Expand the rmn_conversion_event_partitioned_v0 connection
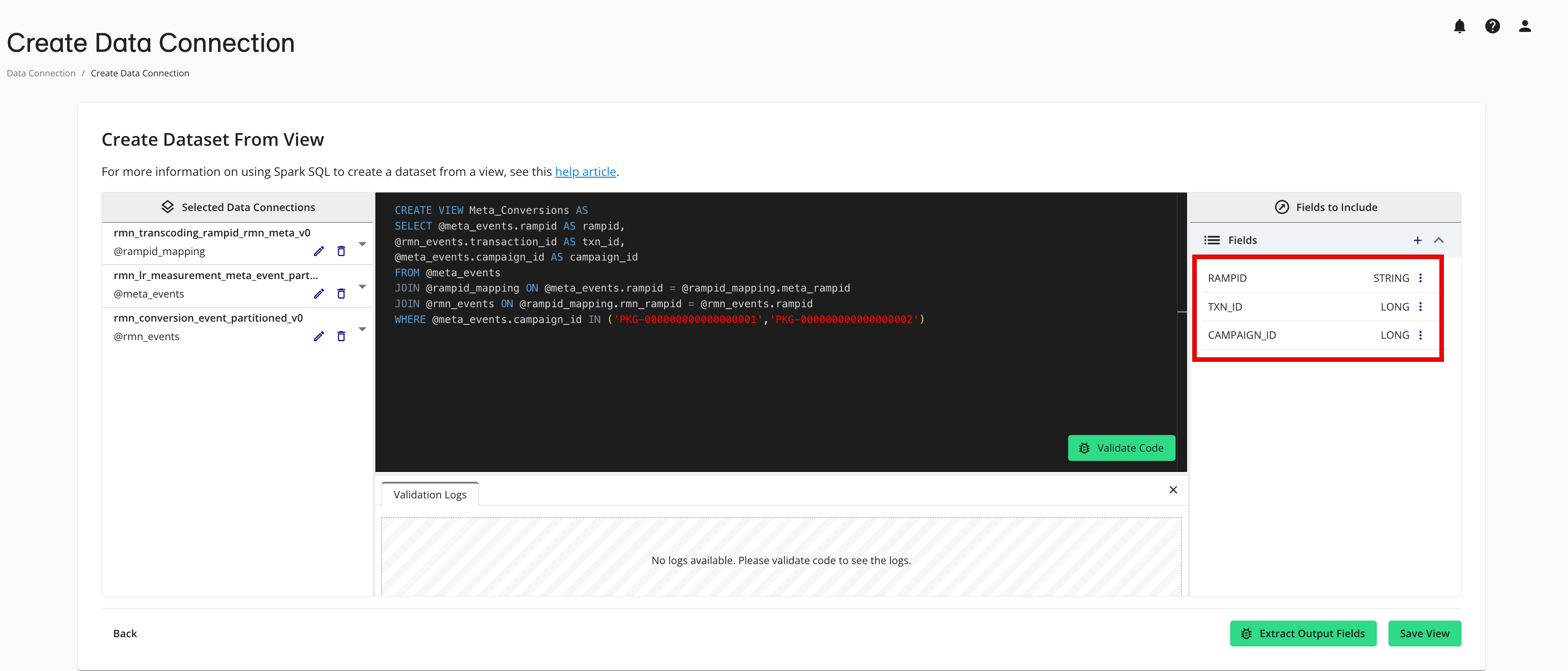This screenshot has width=1568, height=671. click(x=362, y=329)
